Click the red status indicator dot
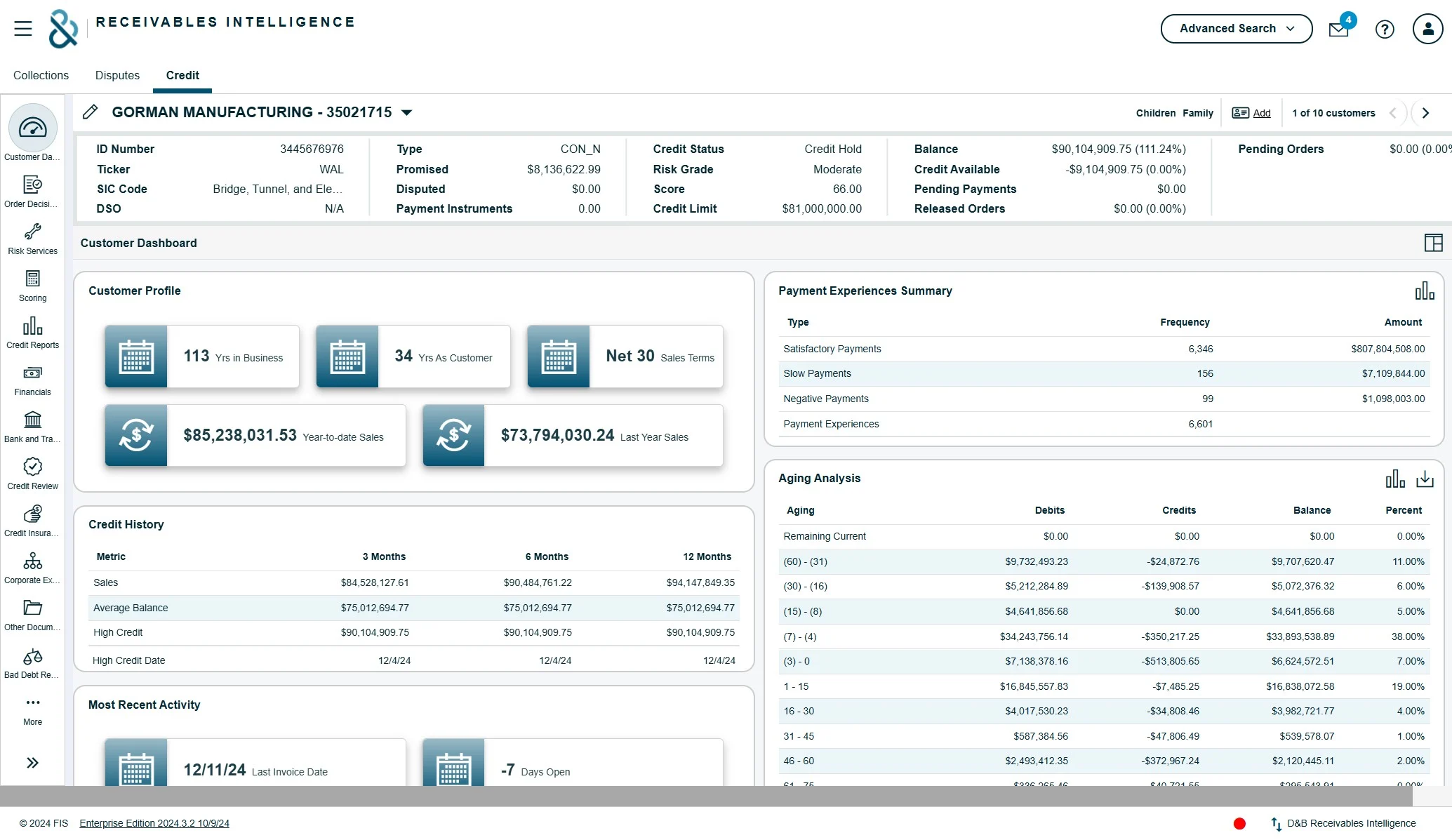The image size is (1452, 840). (1239, 824)
